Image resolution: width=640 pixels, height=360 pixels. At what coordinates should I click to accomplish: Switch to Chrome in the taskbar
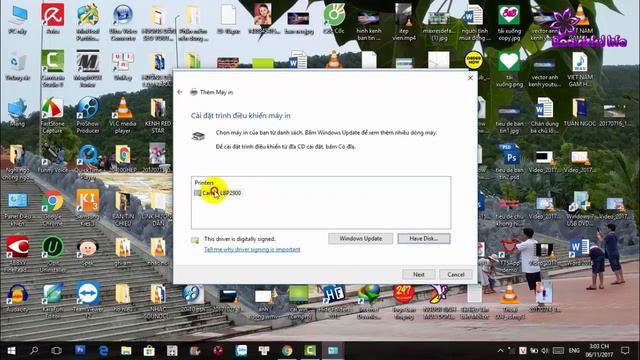click(x=287, y=351)
